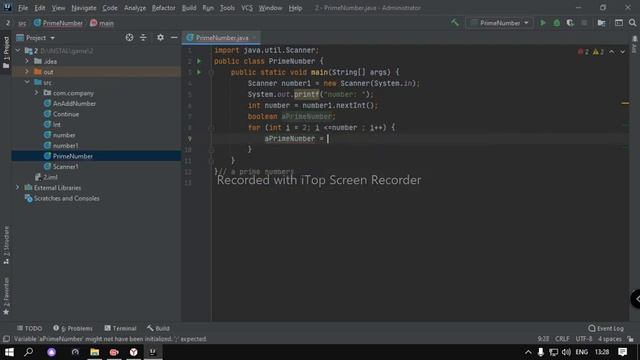640x360 pixels.
Task: Click the stop process icon
Action: tap(584, 23)
